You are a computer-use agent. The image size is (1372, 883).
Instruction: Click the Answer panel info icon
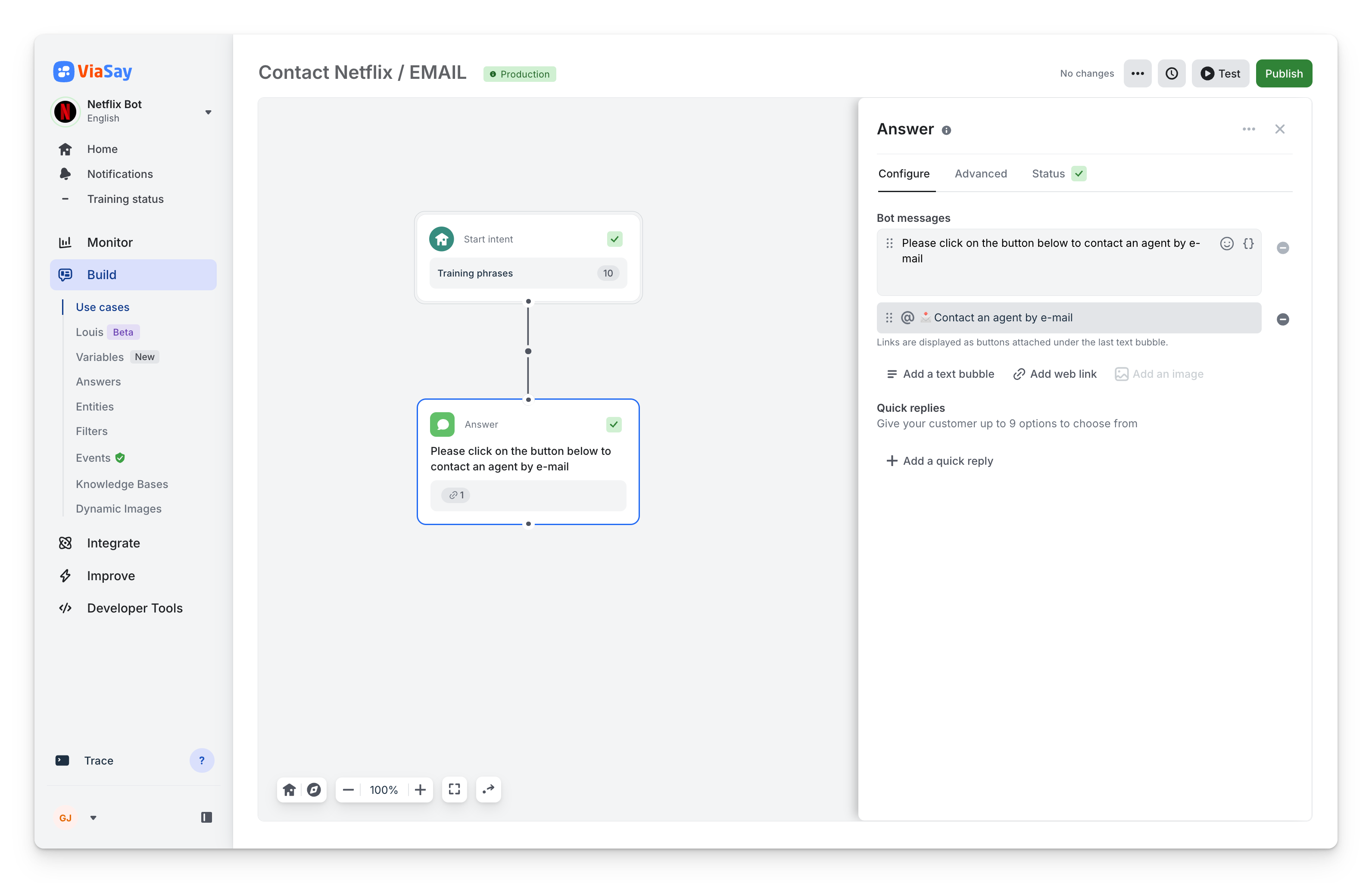946,130
